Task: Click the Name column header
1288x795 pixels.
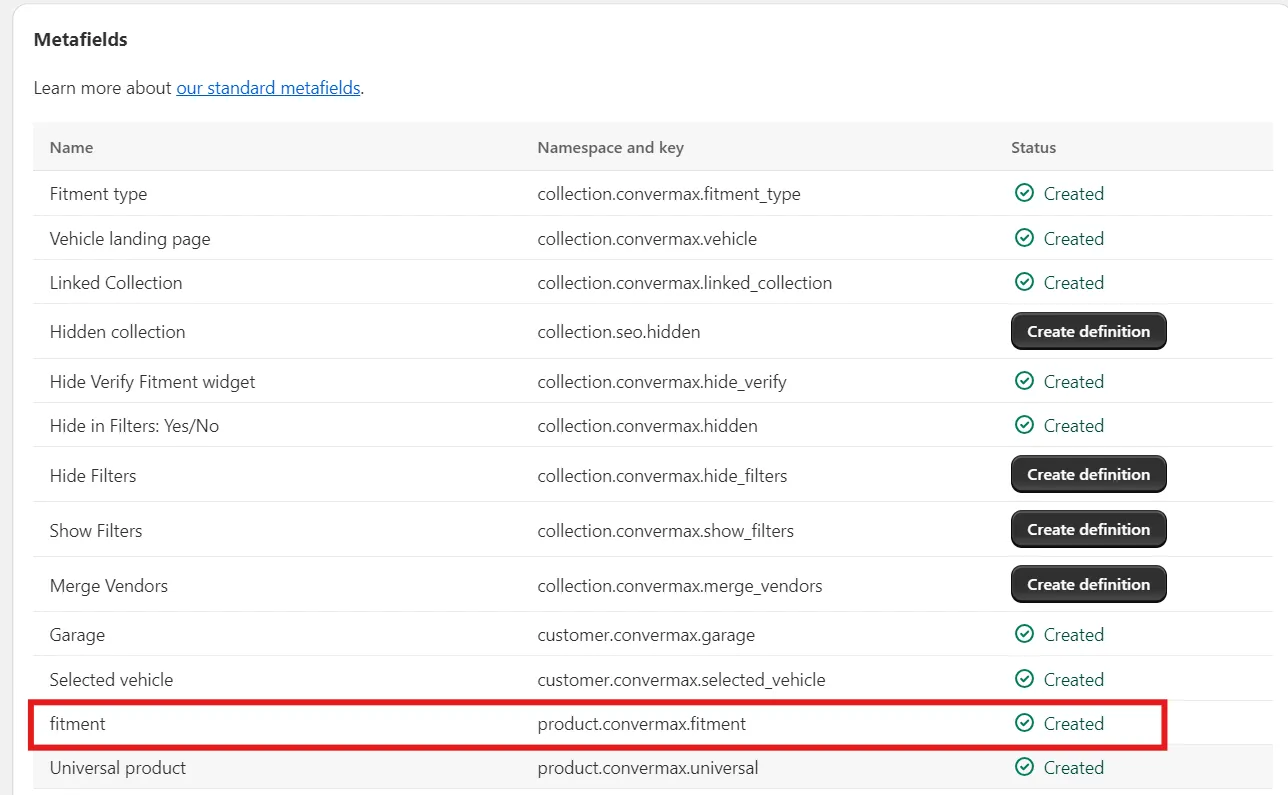Action: [x=71, y=147]
